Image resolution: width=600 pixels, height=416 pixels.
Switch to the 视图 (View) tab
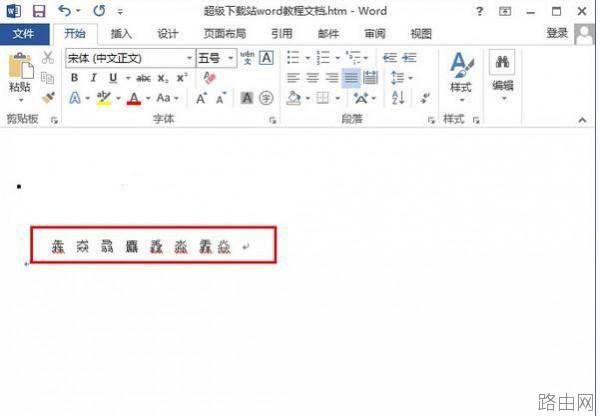pyautogui.click(x=421, y=34)
